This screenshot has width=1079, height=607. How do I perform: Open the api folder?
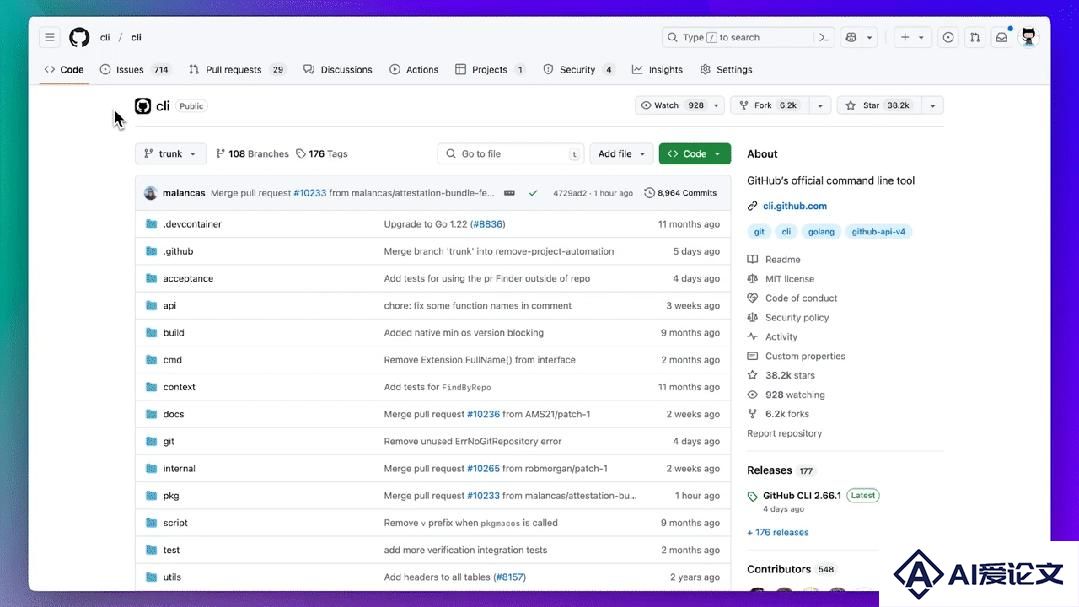(169, 306)
